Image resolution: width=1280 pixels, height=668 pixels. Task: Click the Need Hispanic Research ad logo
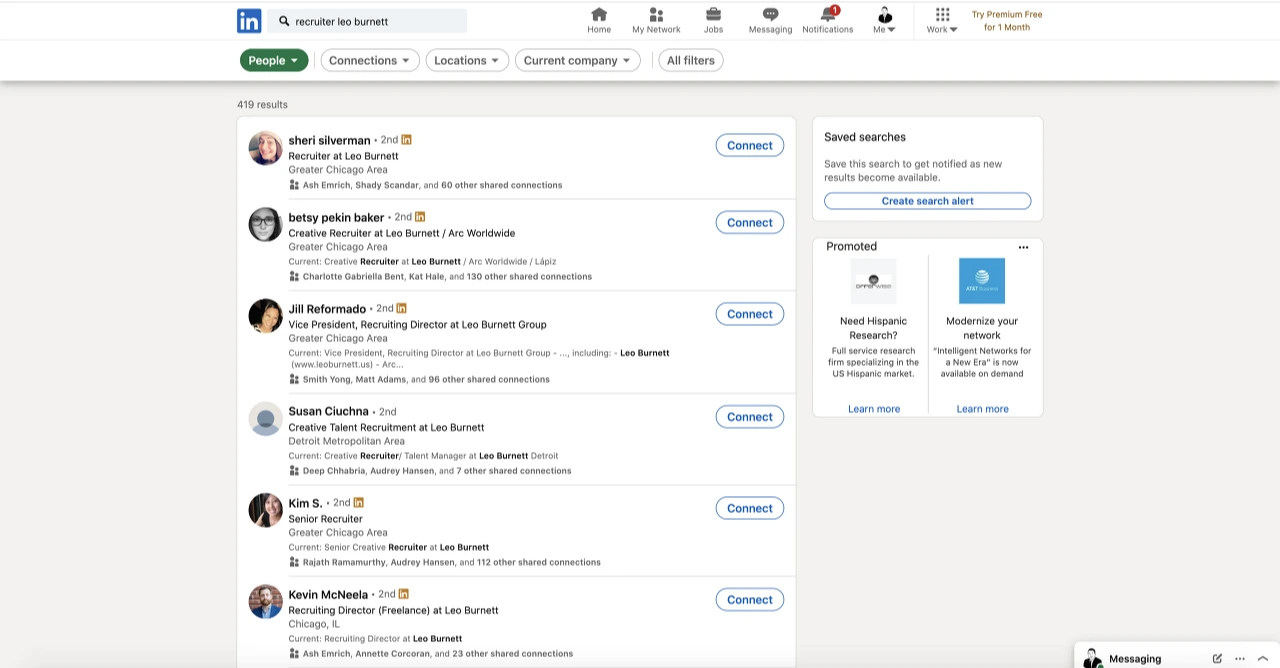(873, 281)
